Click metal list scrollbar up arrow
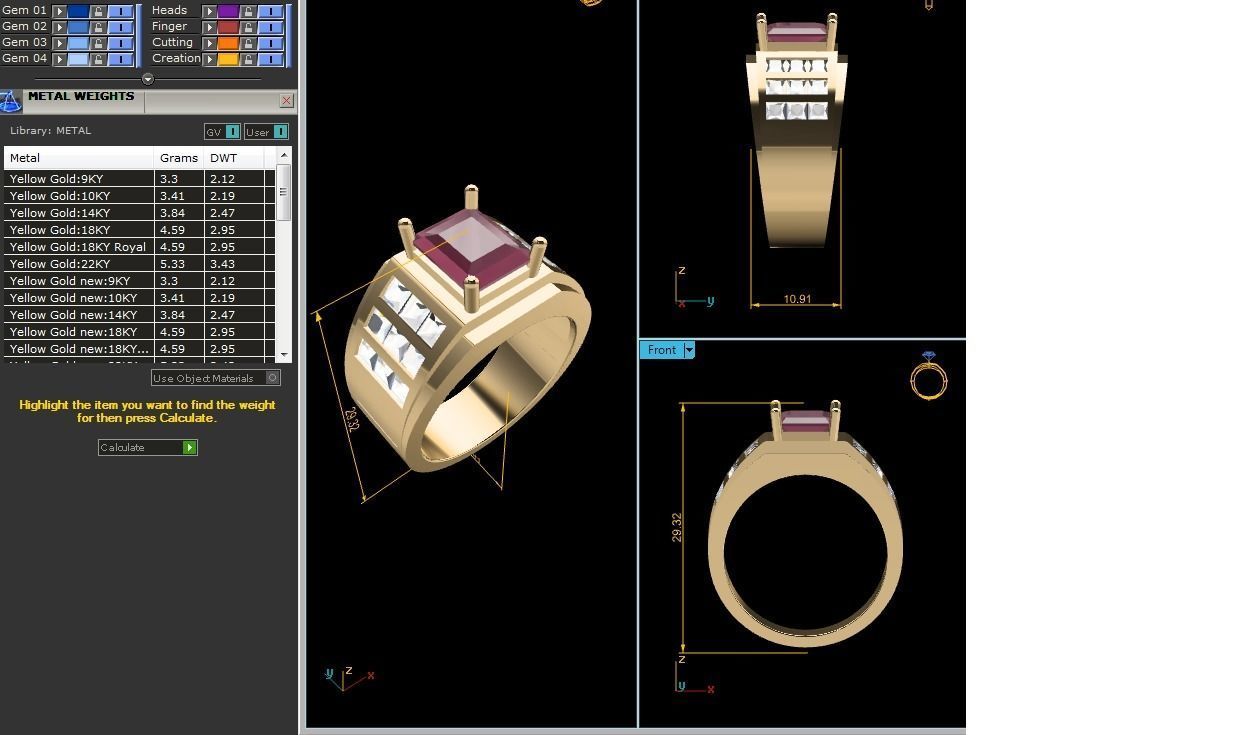Viewport: 1241px width, 735px height. point(284,155)
